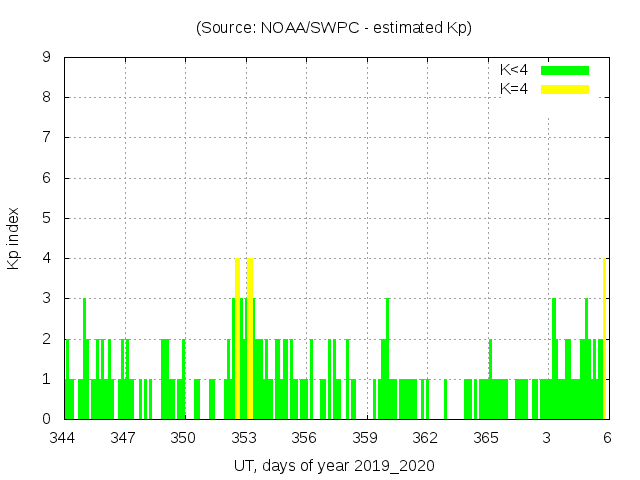
Task: Click the yellow Kp=4 bar at far right
Action: point(605,340)
